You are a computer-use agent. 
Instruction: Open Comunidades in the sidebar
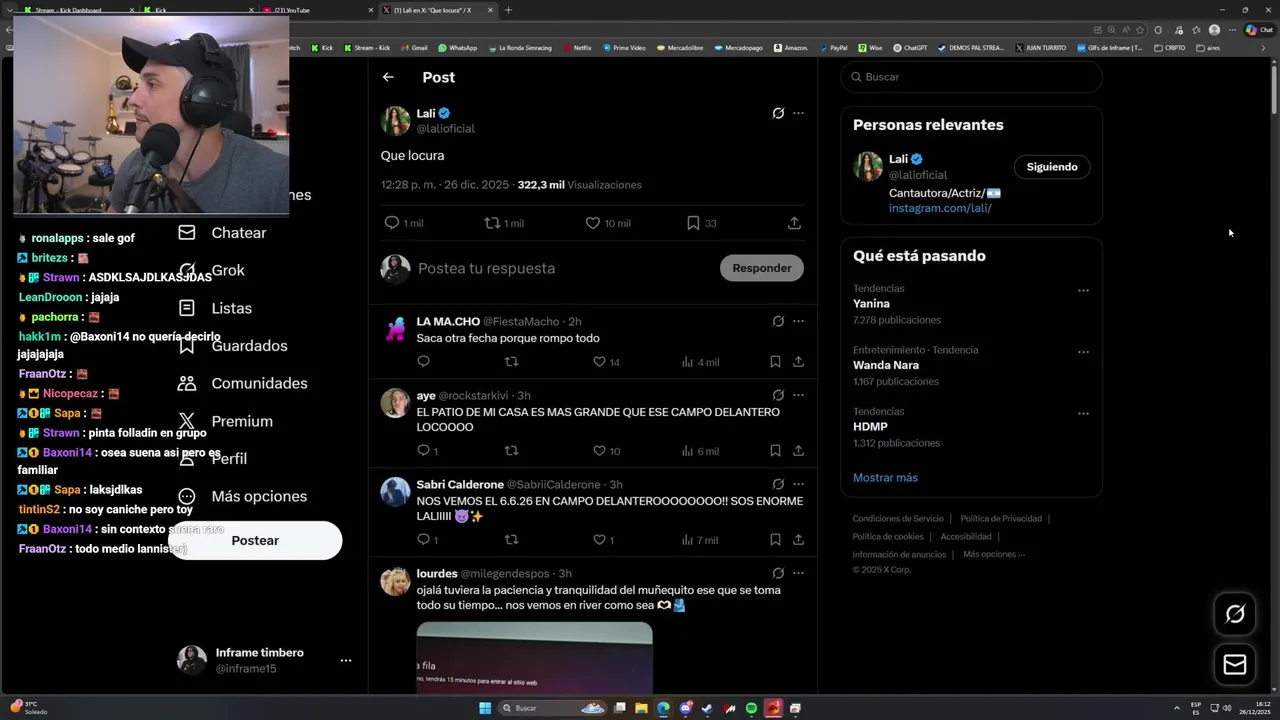[242, 383]
